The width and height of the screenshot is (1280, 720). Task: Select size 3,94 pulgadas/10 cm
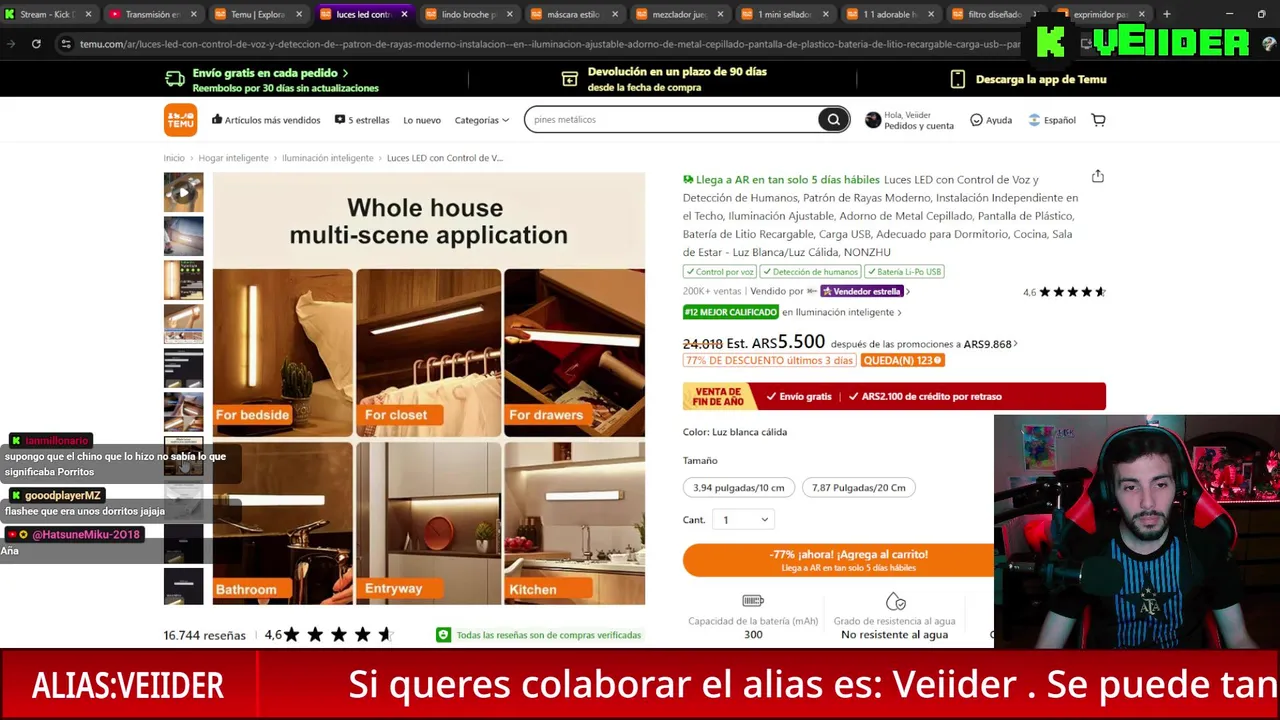739,488
